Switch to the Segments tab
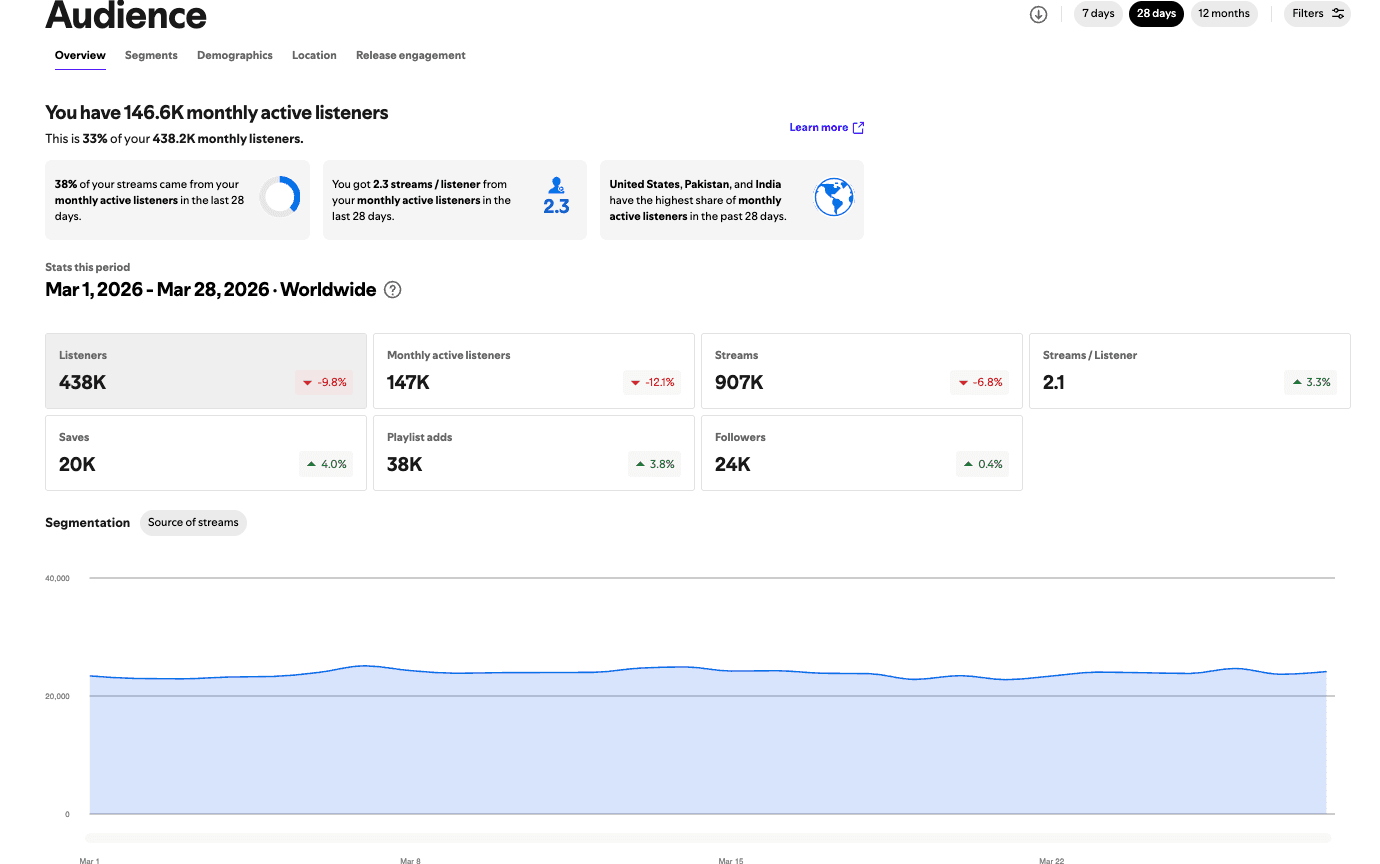This screenshot has height=864, width=1380. (x=151, y=56)
